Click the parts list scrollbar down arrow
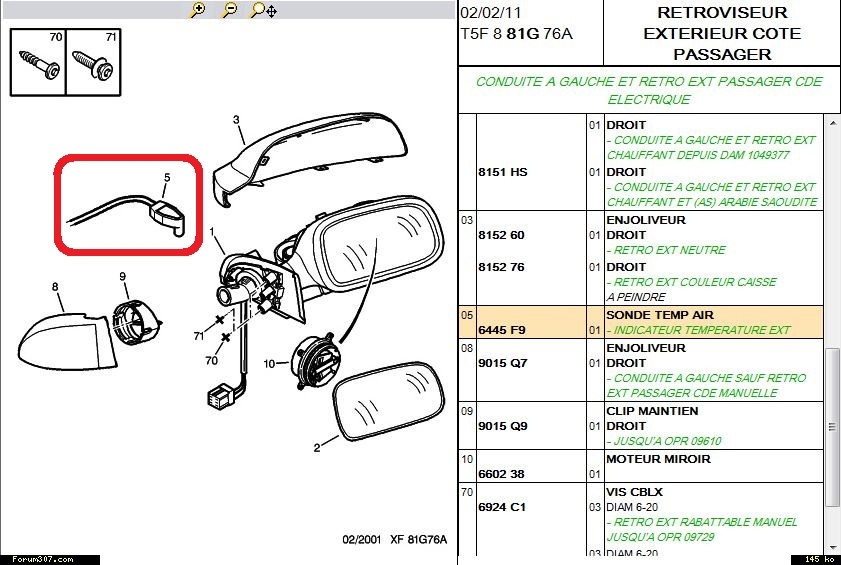 [x=832, y=549]
